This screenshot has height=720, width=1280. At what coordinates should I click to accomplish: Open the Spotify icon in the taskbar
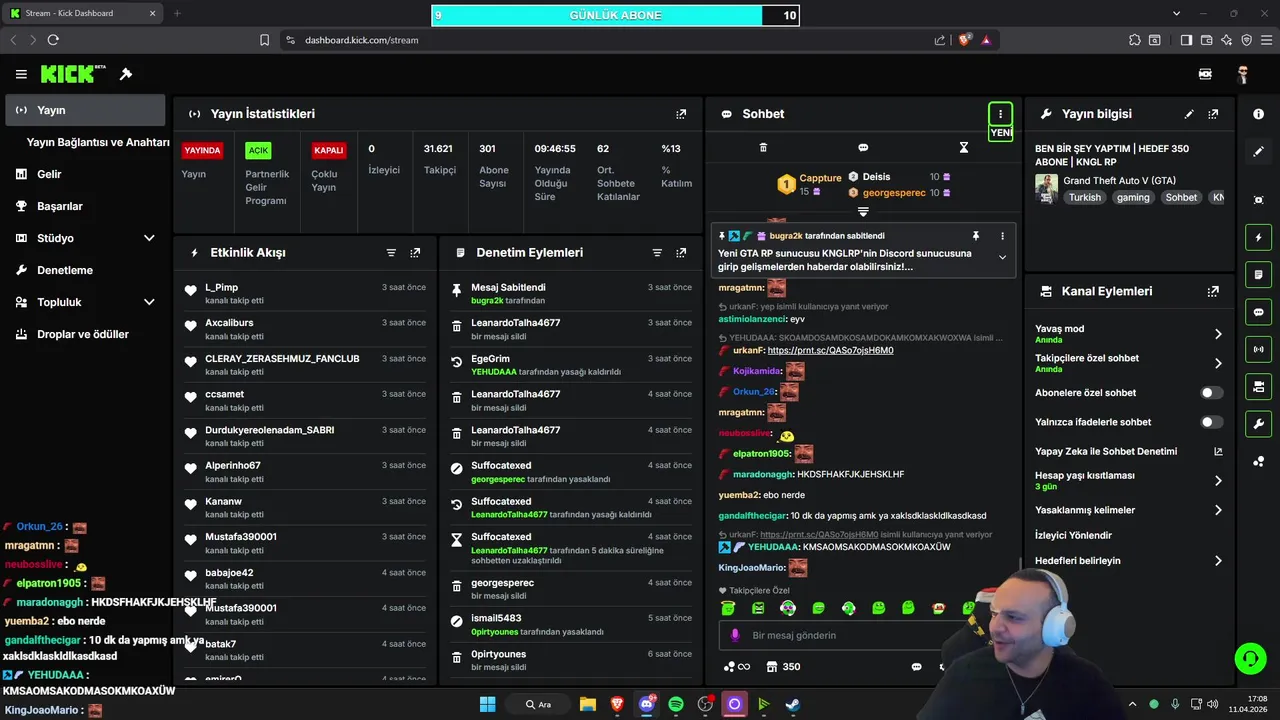pos(676,704)
